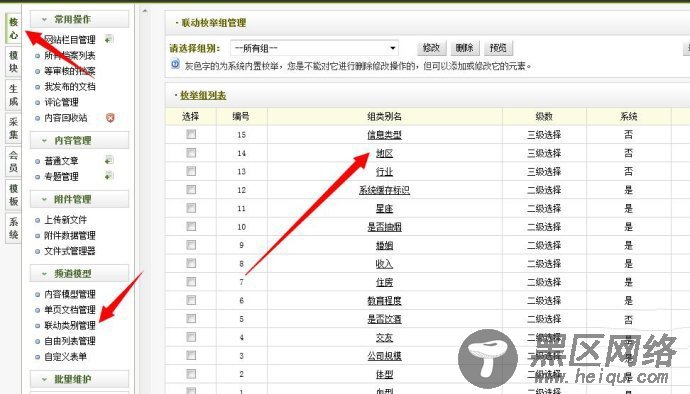Switch to the 模块 side tab
690x394 pixels.
coord(14,61)
